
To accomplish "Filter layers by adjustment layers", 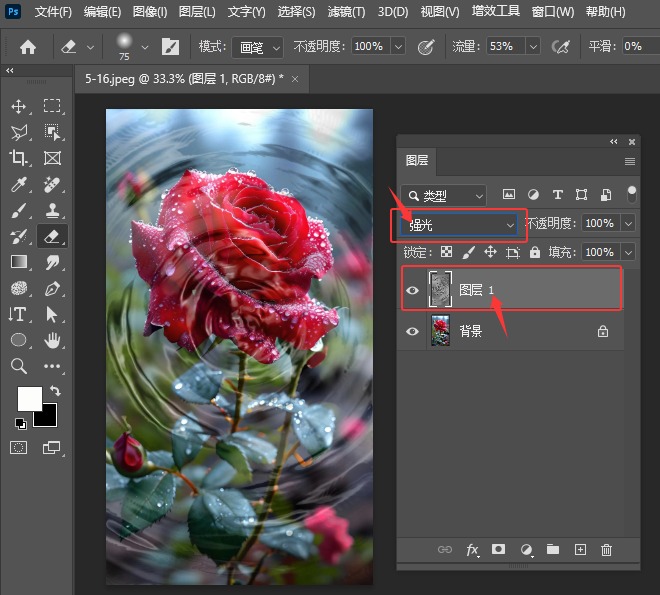I will click(x=533, y=194).
